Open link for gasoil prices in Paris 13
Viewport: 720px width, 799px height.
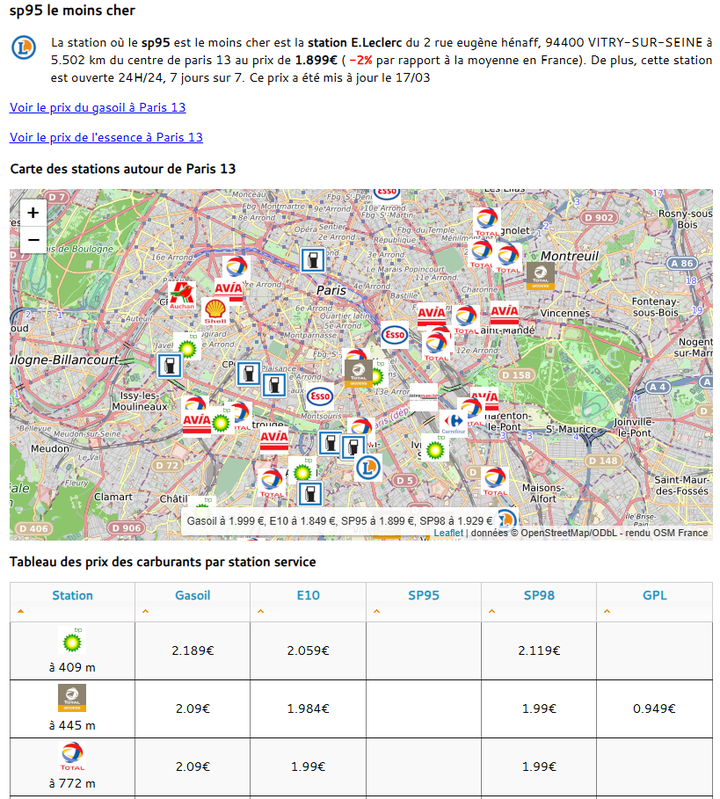pos(97,107)
